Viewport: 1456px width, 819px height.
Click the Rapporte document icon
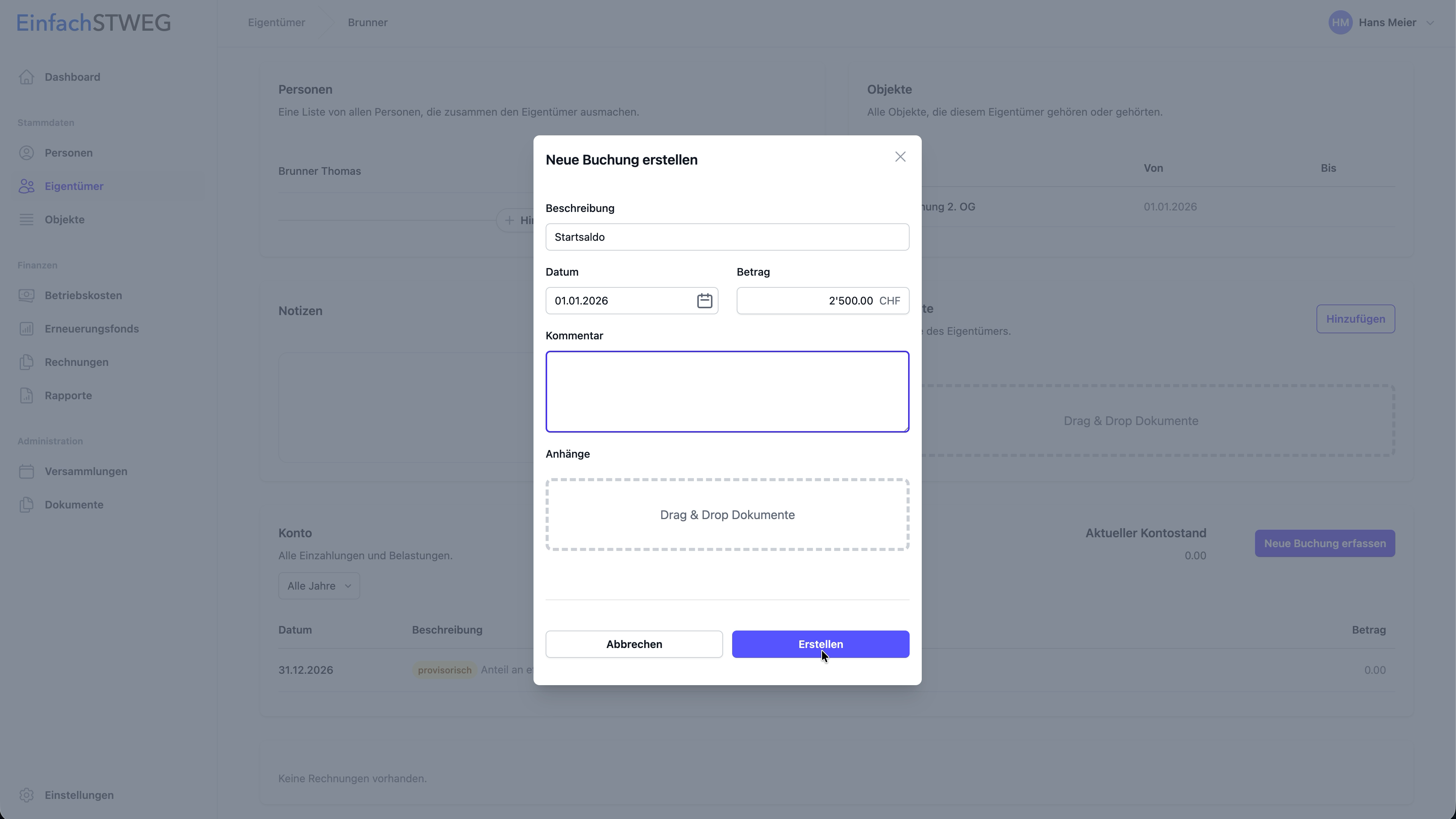[x=27, y=395]
